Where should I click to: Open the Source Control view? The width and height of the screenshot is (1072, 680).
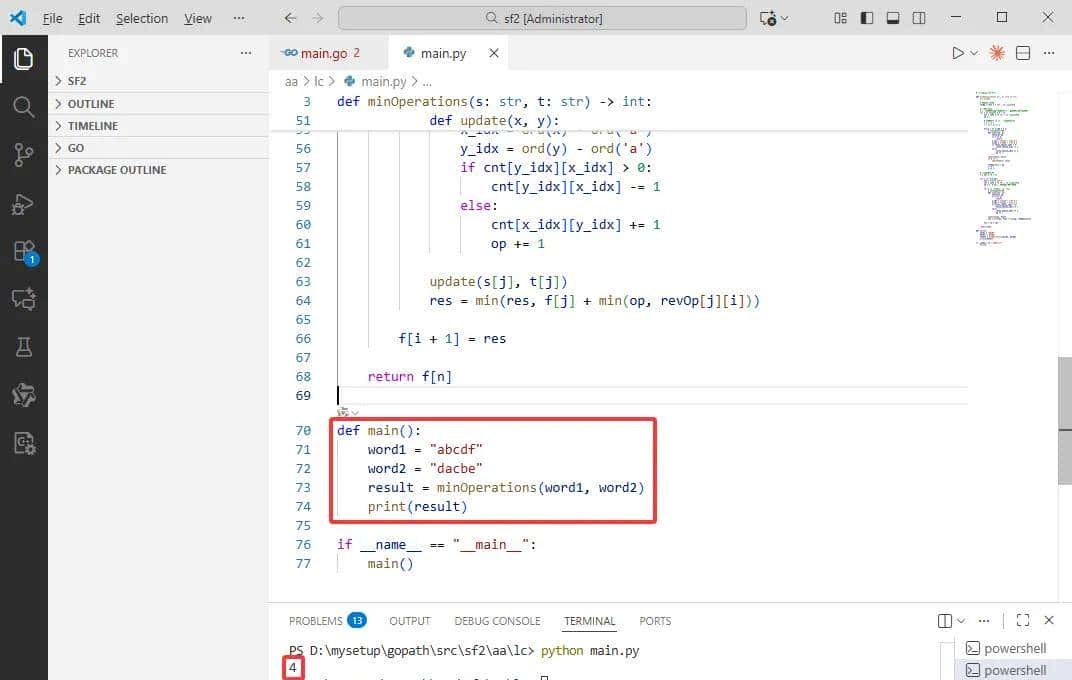(x=24, y=155)
